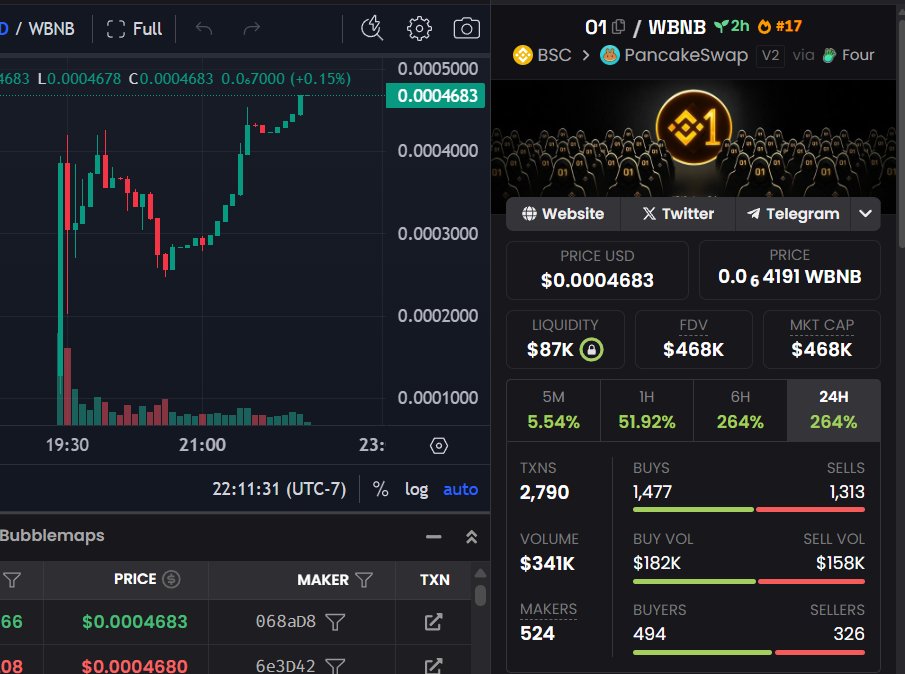Viewport: 905px width, 674px height.
Task: Click the BSC chain logo
Action: tap(523, 55)
